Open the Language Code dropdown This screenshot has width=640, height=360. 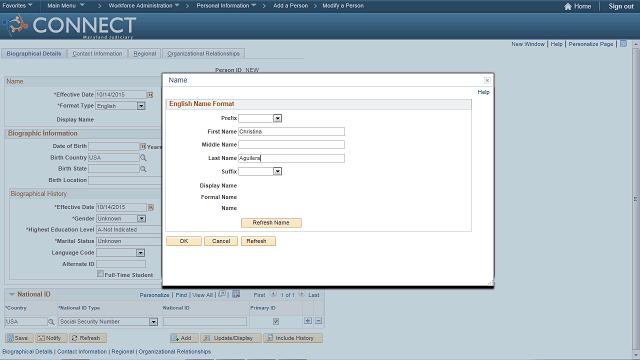(140, 253)
